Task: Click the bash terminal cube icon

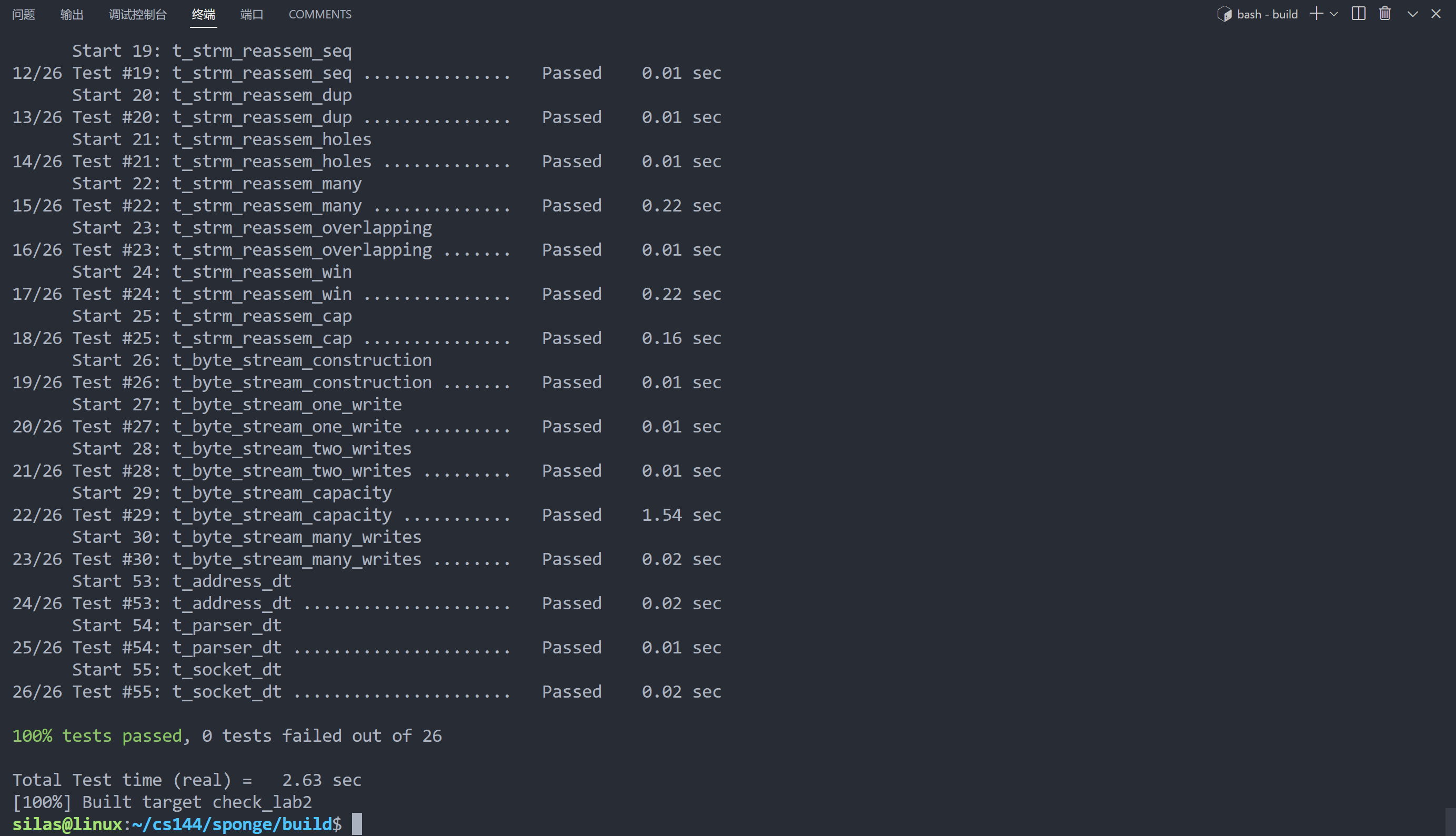Action: click(1224, 14)
